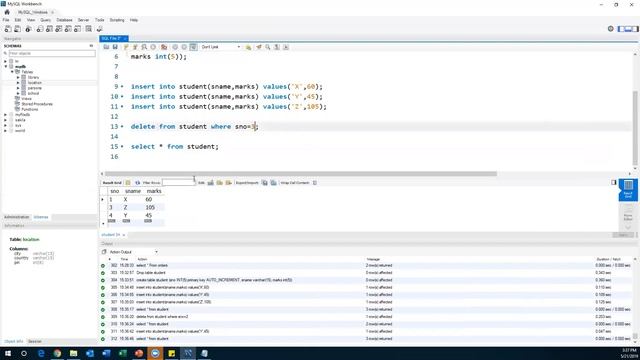This screenshot has width=640, height=360.
Task: Open the row limit dropdown
Action: tap(221, 47)
